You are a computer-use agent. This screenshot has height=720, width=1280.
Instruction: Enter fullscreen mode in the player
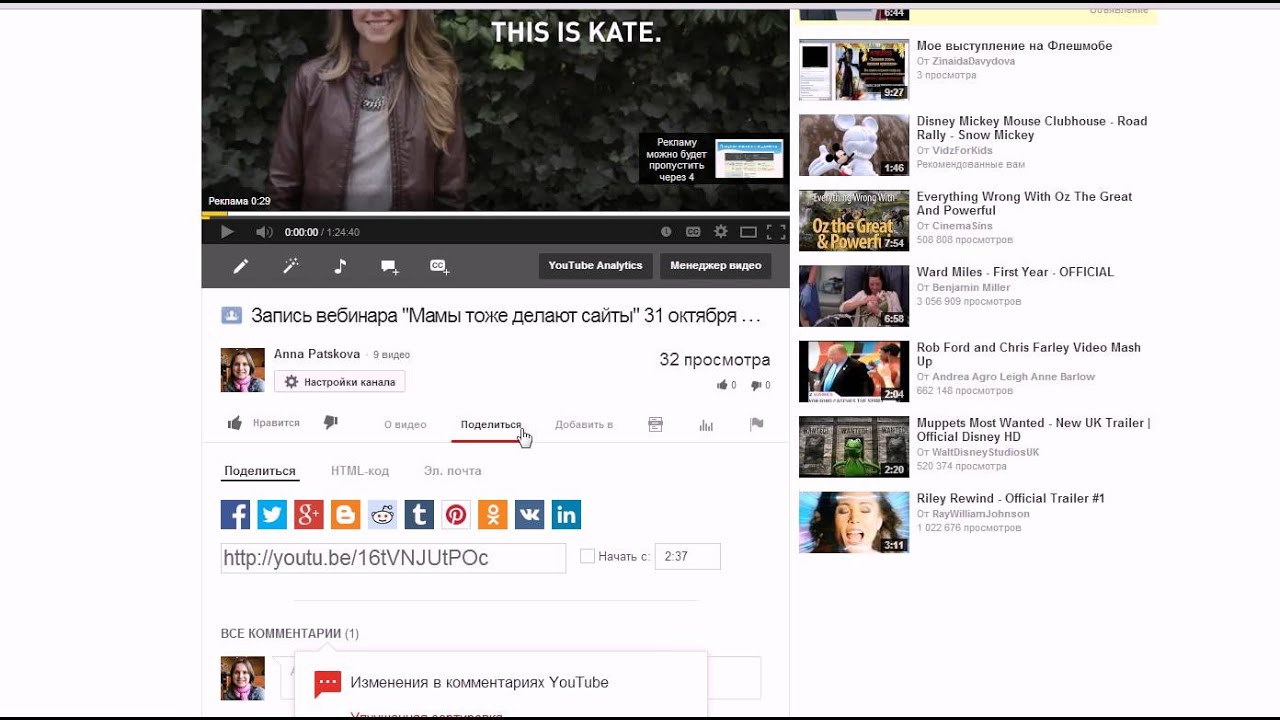775,232
